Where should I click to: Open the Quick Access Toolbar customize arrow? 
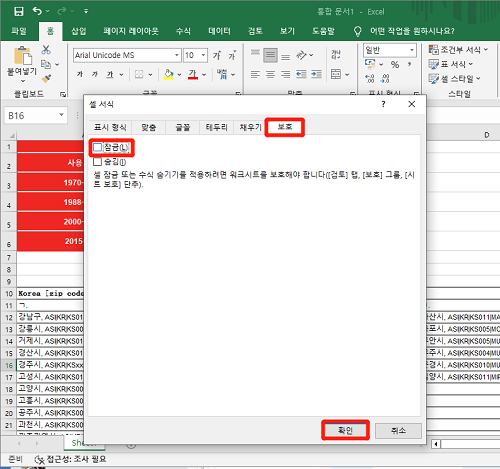point(86,11)
